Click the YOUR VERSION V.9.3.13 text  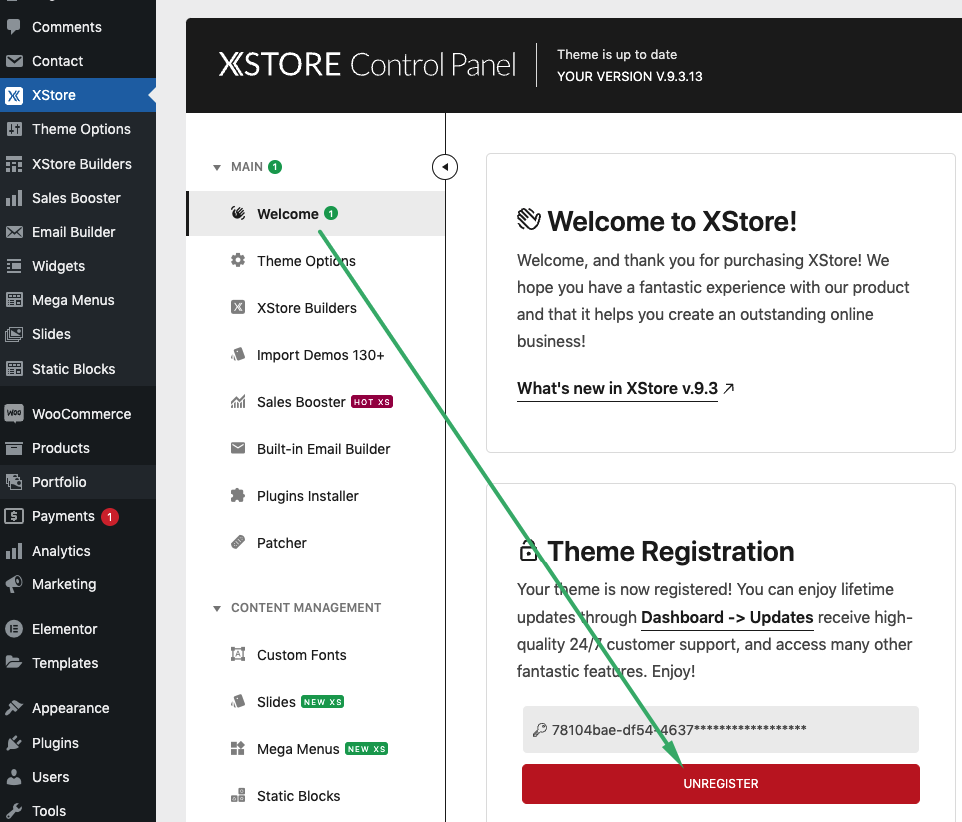click(x=629, y=76)
